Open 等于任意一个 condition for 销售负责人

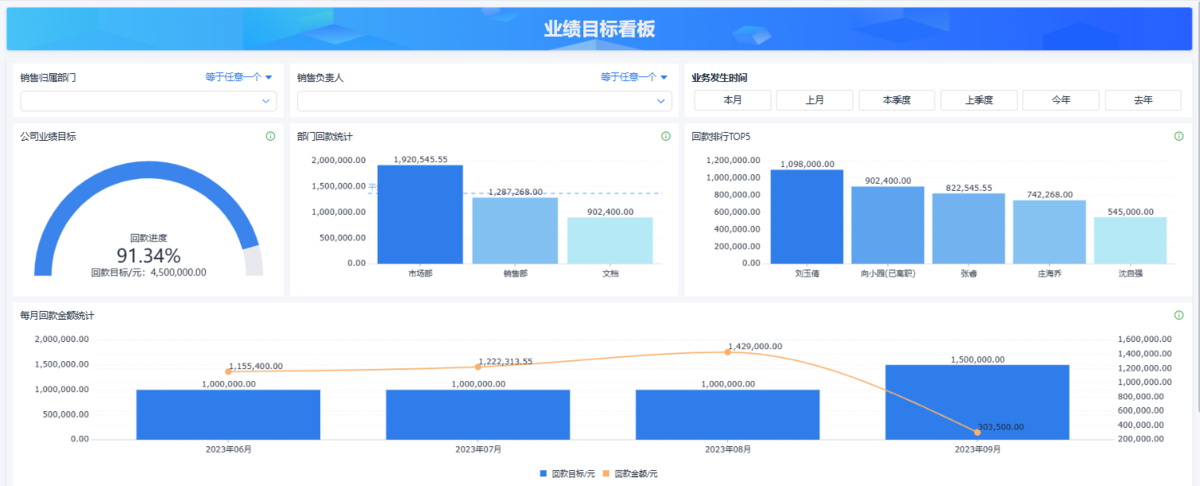(634, 77)
